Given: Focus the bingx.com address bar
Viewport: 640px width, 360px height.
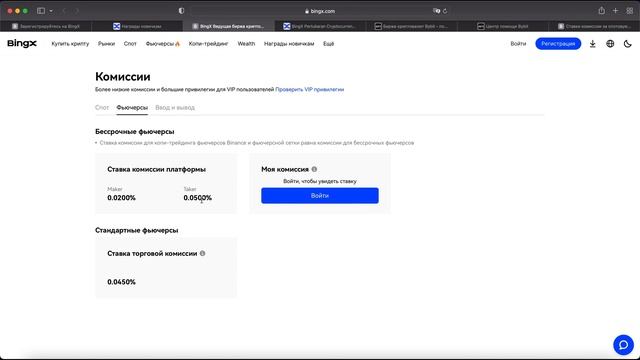Looking at the screenshot, I should tap(320, 11).
